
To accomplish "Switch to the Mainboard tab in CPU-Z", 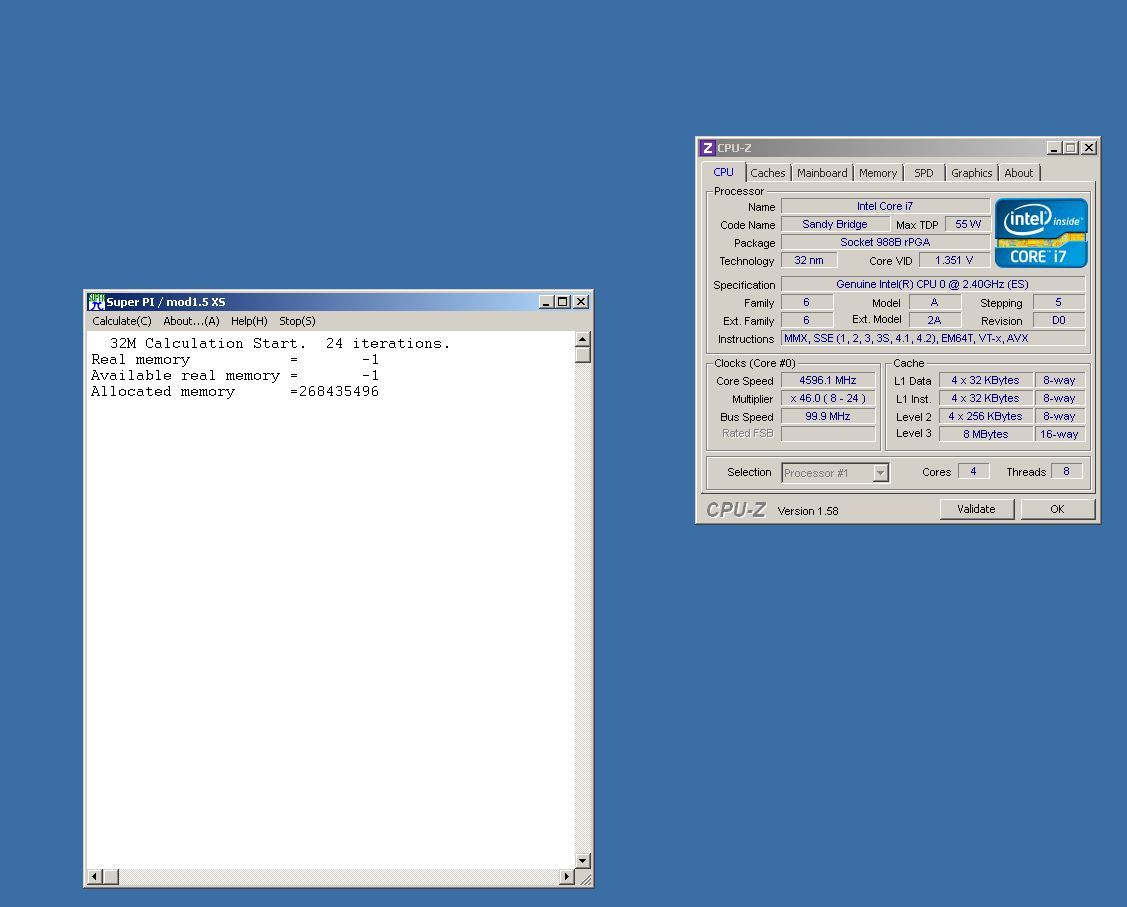I will [822, 173].
